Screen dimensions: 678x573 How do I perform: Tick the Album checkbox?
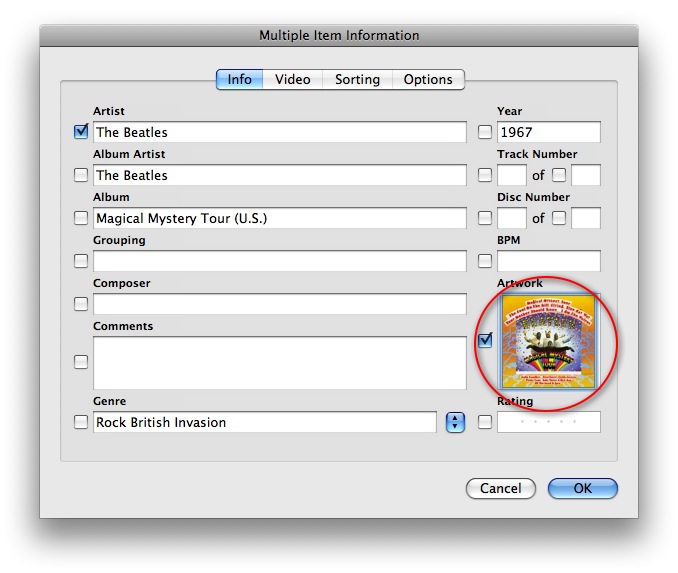(81, 218)
